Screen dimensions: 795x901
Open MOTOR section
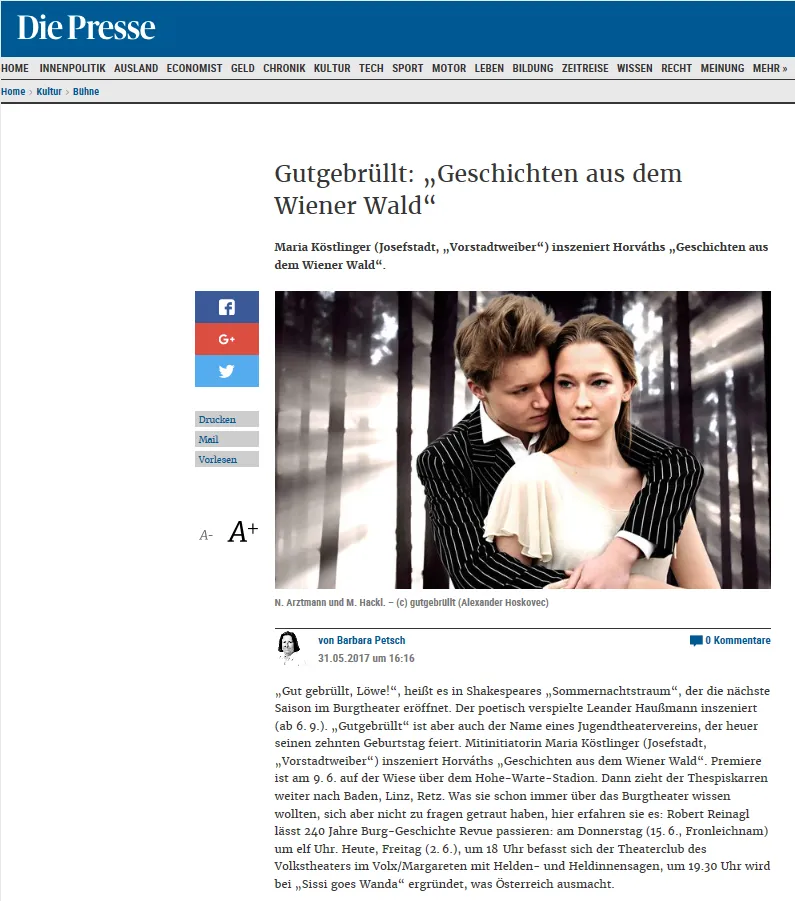click(449, 68)
